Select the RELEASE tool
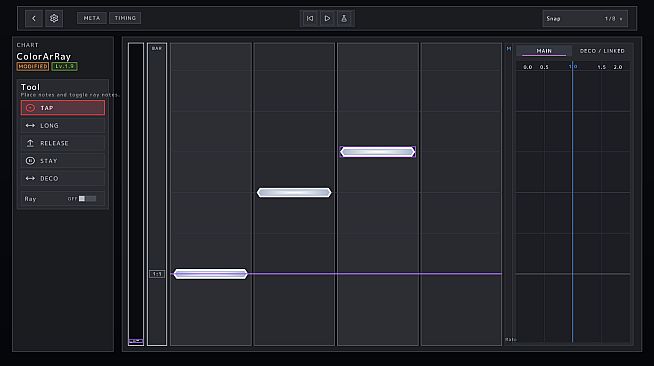This screenshot has width=654, height=366. click(x=63, y=143)
